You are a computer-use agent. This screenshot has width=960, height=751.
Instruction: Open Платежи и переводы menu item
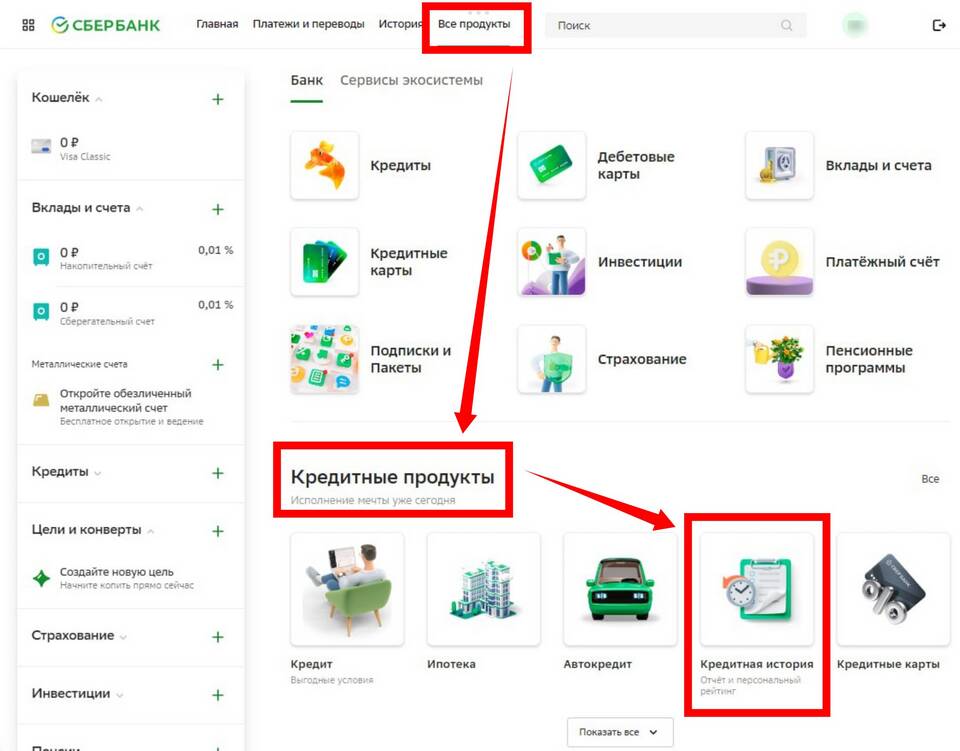pyautogui.click(x=308, y=24)
